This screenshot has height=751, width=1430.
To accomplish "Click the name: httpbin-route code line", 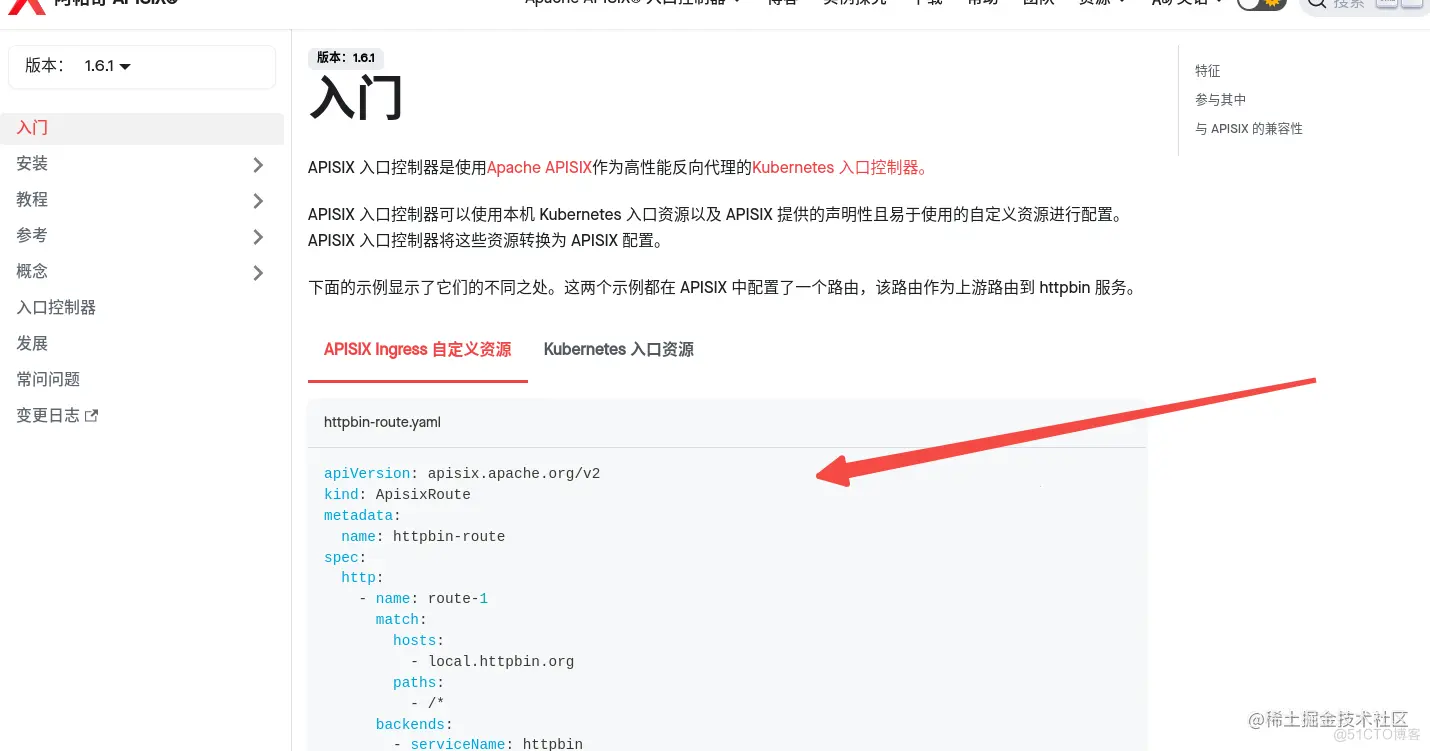I will pos(423,537).
